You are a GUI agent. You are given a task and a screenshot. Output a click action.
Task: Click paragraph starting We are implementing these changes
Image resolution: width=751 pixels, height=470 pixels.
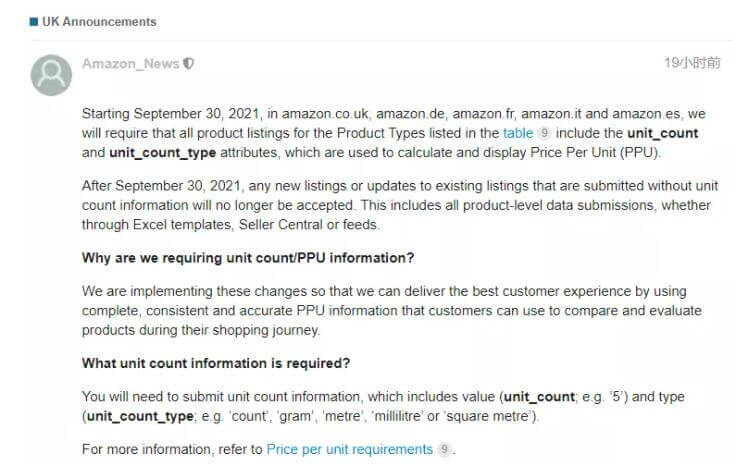click(392, 310)
